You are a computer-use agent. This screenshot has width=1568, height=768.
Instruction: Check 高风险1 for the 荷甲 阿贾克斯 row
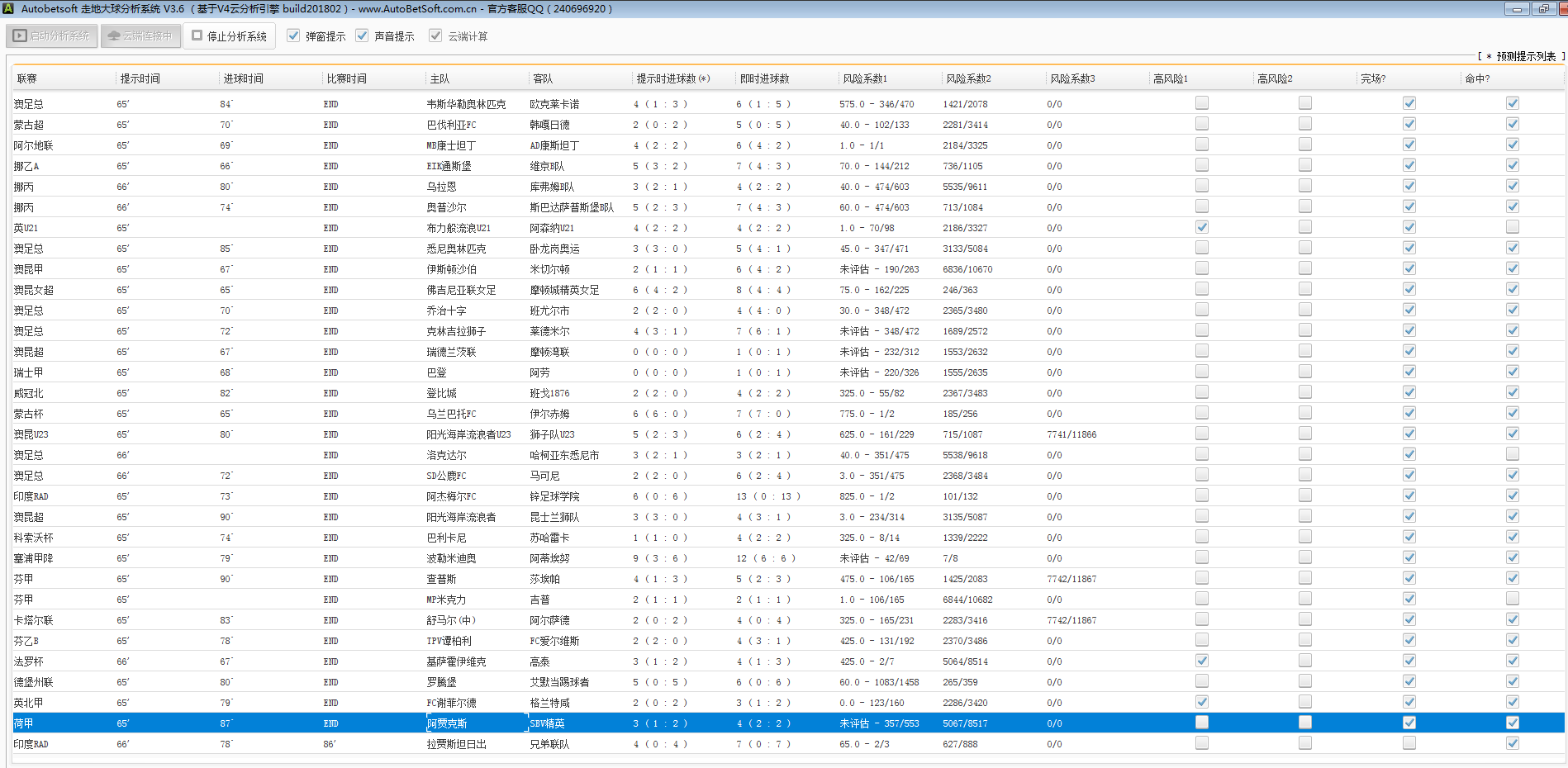tap(1202, 723)
